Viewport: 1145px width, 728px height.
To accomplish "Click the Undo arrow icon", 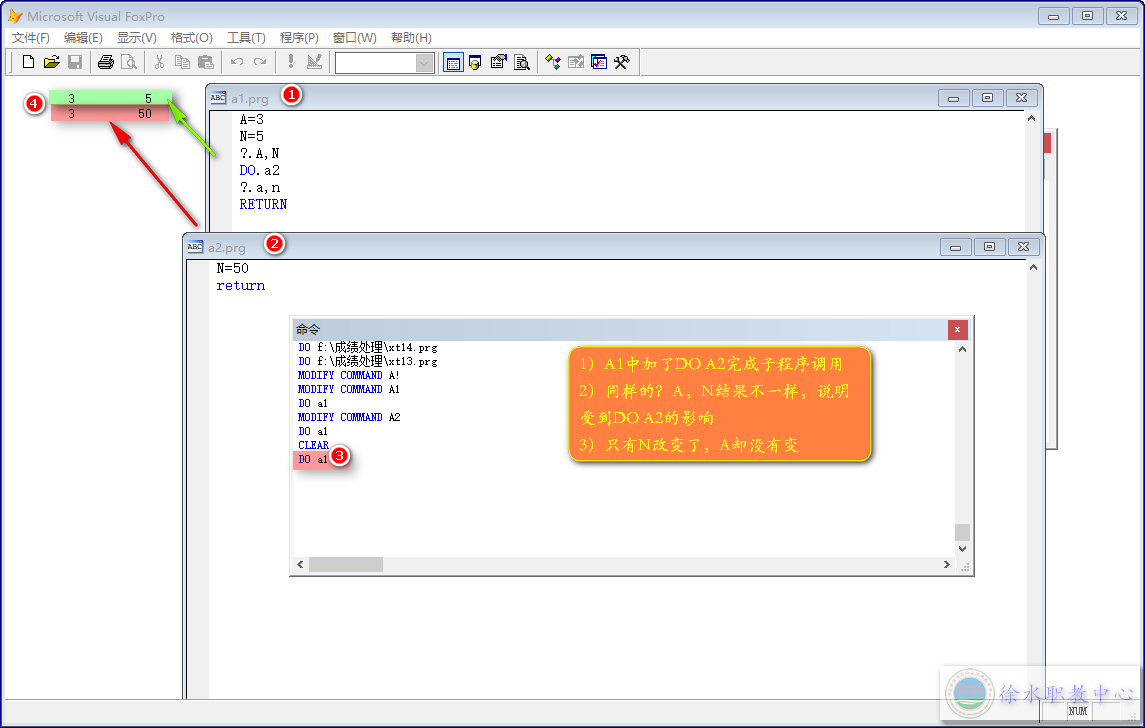I will point(237,62).
